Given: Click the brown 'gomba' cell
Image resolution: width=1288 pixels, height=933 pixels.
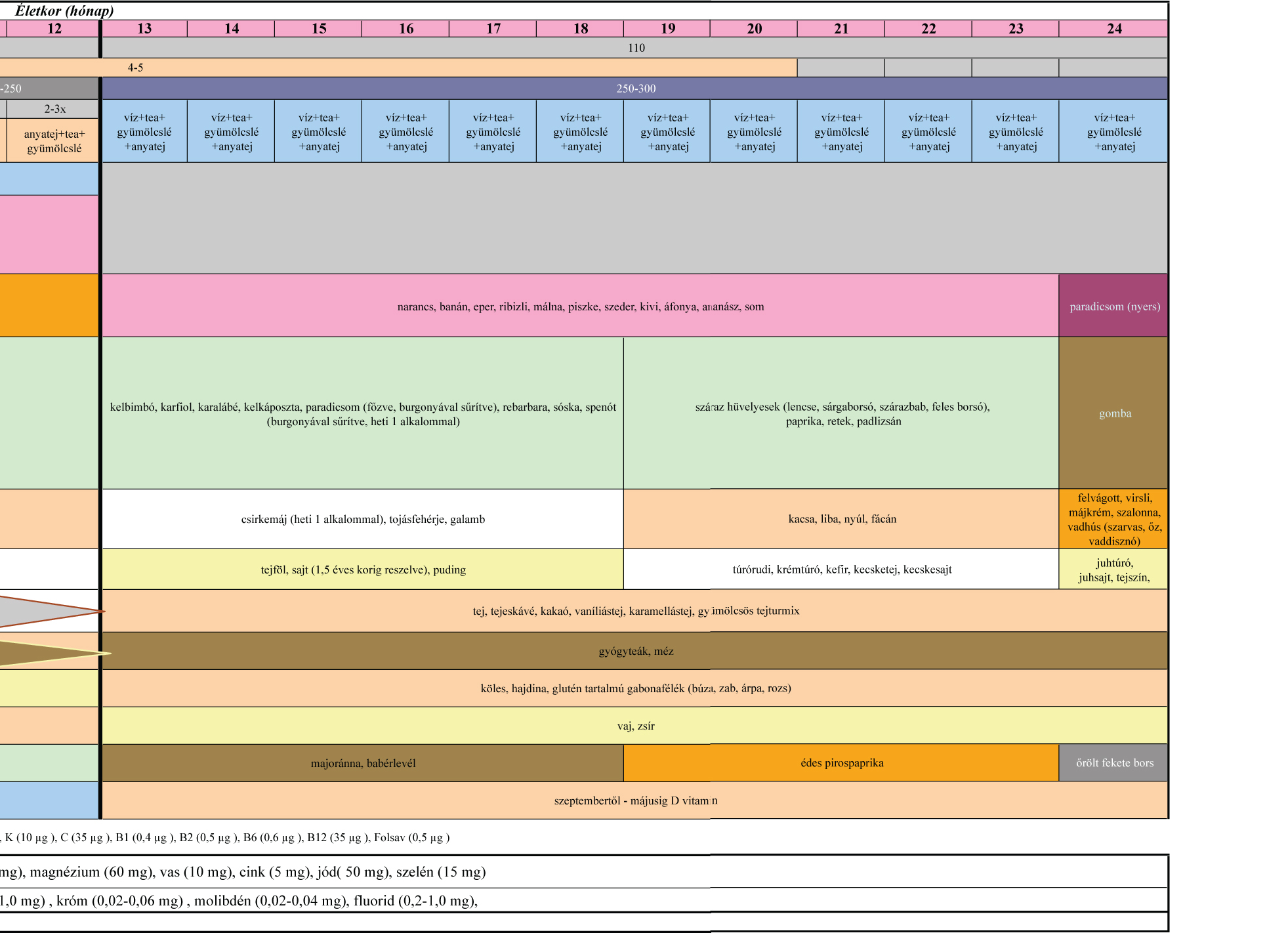Looking at the screenshot, I should tap(1114, 413).
